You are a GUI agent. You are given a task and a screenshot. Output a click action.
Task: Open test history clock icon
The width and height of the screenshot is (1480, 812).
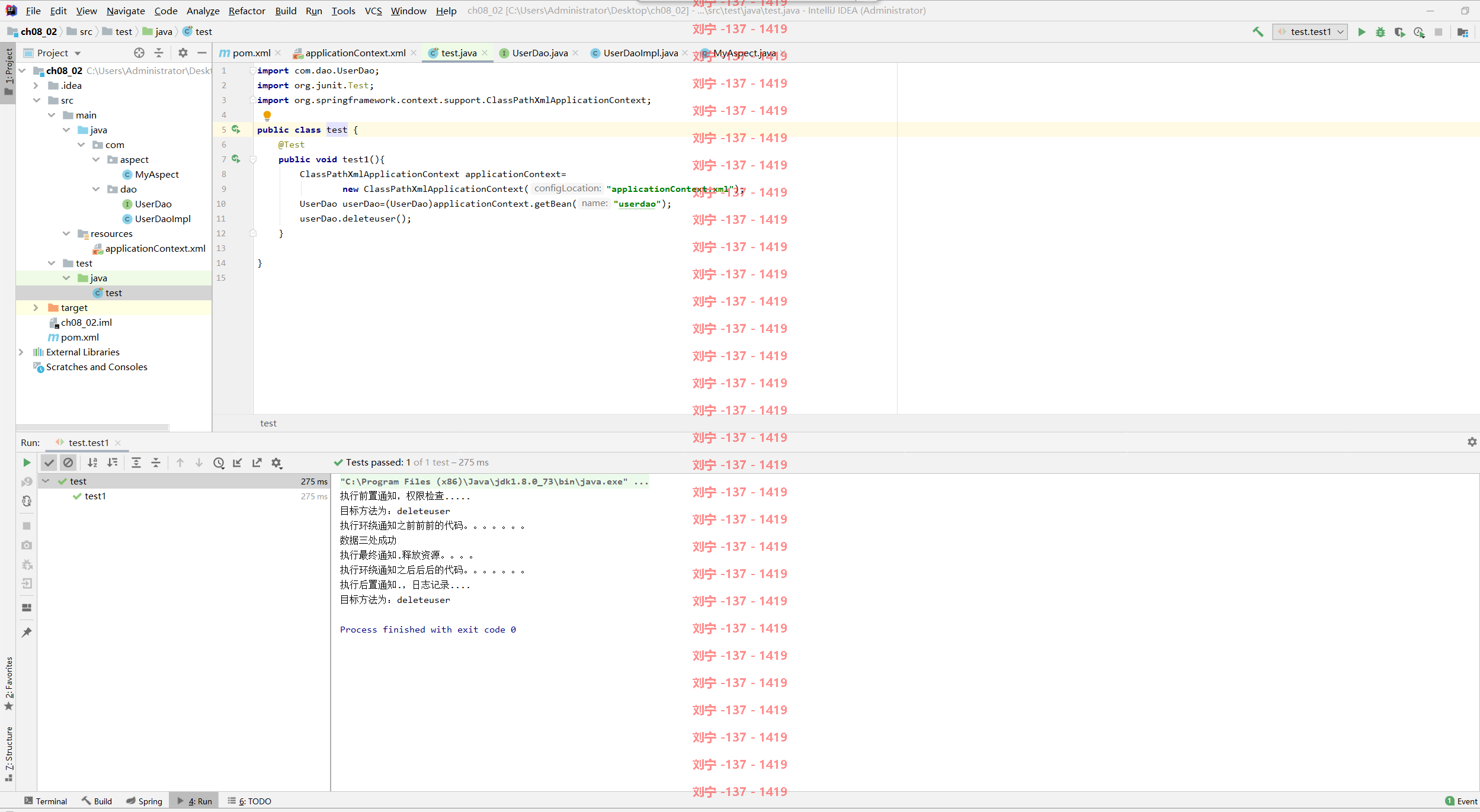click(219, 463)
